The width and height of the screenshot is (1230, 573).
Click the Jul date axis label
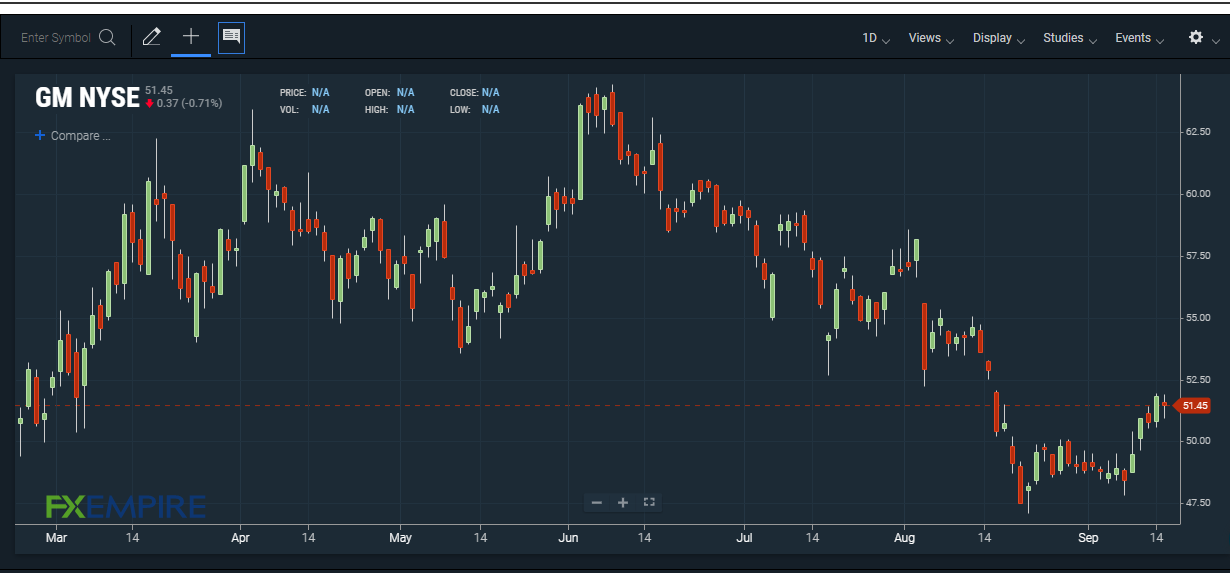pyautogui.click(x=746, y=538)
